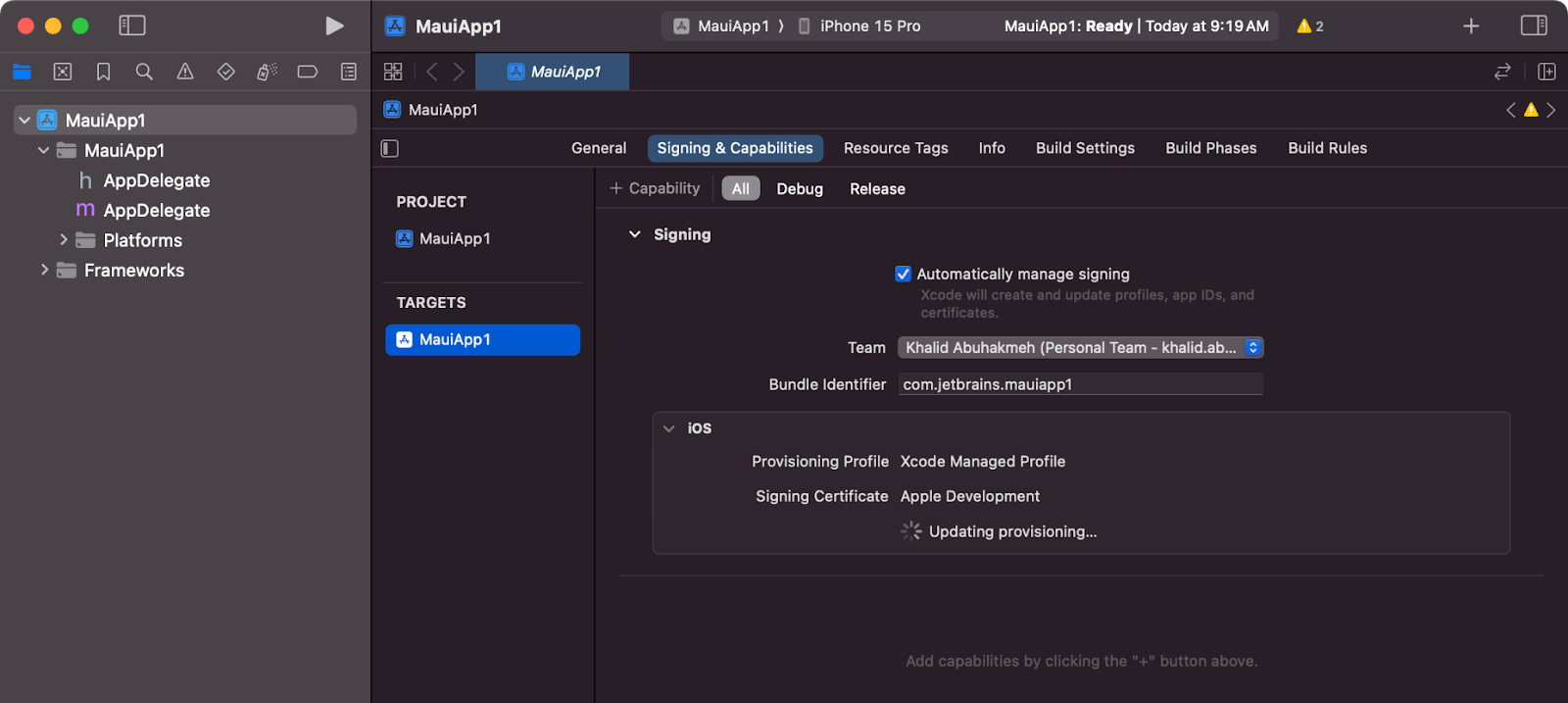The height and width of the screenshot is (703, 1568).
Task: Show the Bookmark navigator
Action: point(103,72)
